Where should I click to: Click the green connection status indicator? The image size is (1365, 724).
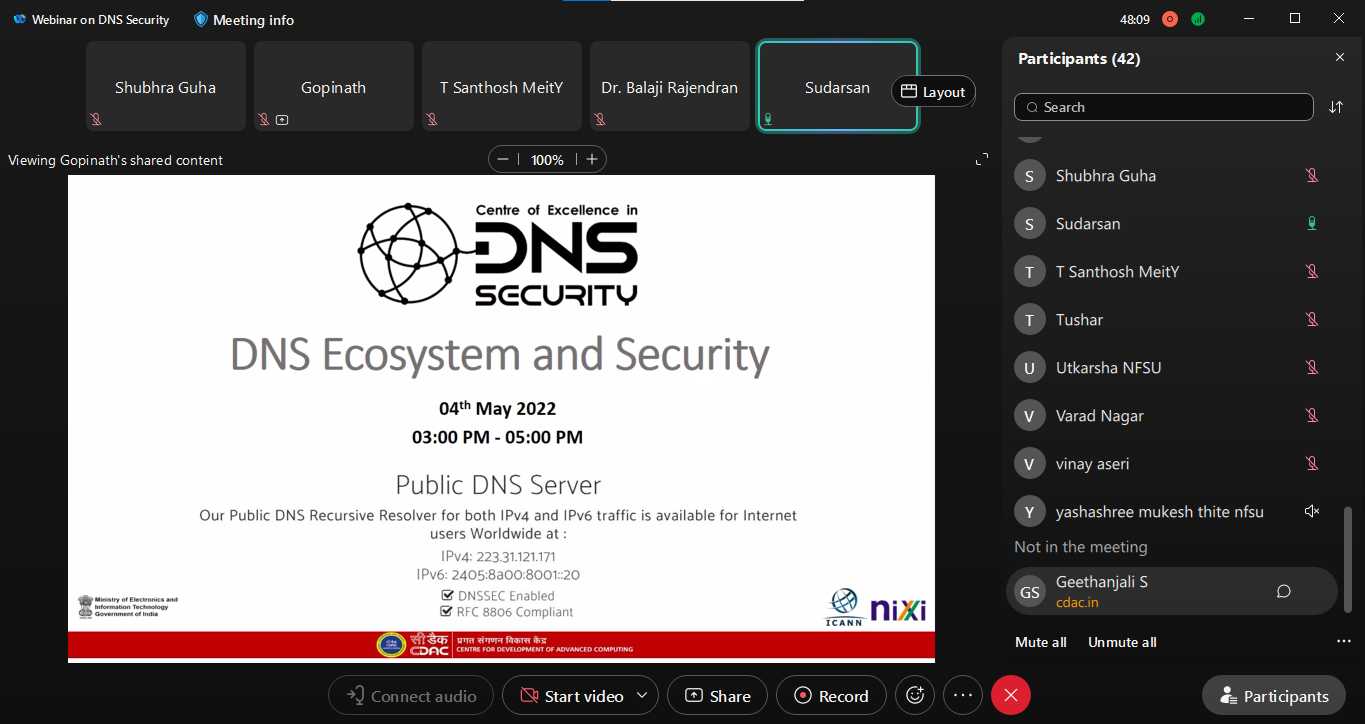(1198, 19)
